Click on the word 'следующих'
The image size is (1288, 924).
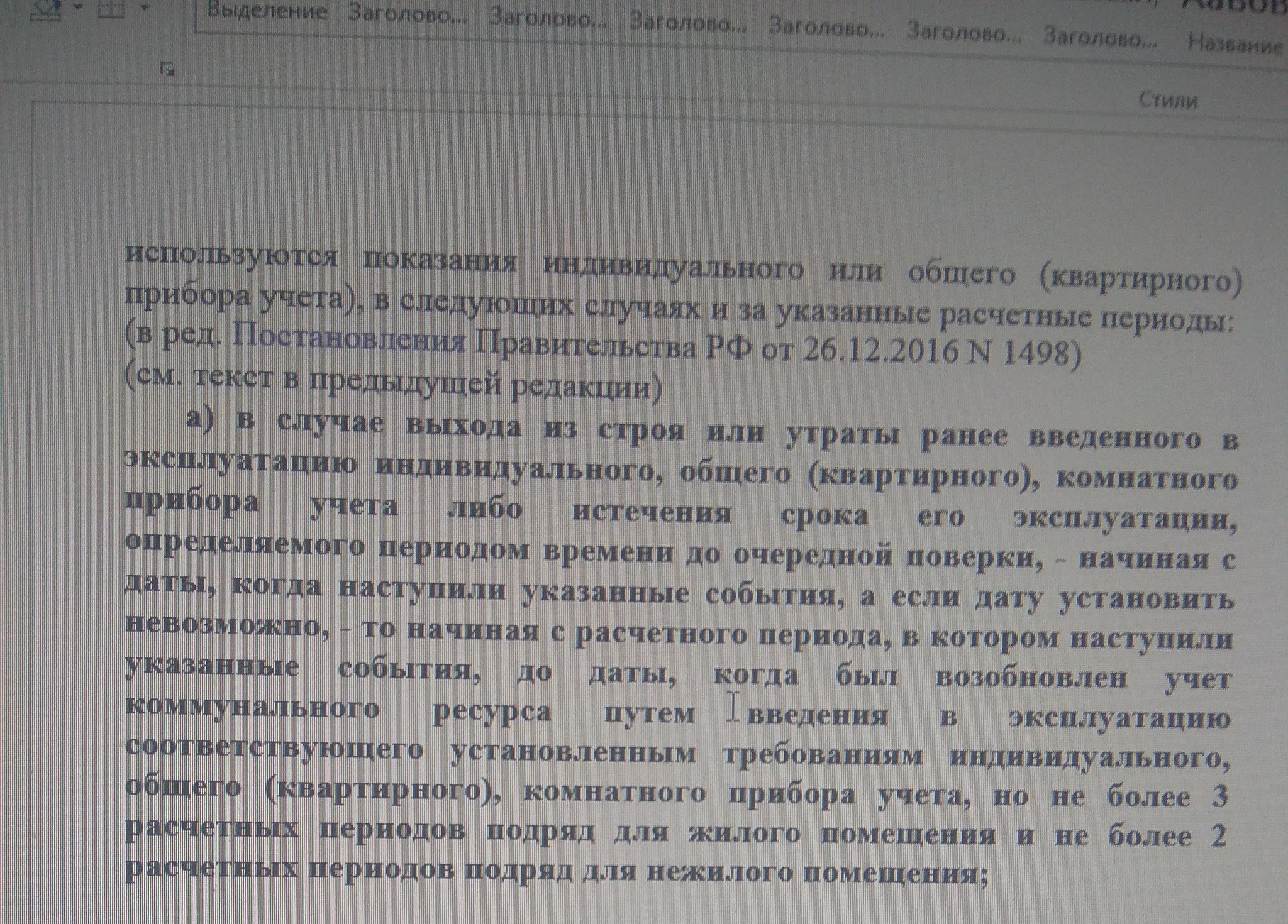486,307
